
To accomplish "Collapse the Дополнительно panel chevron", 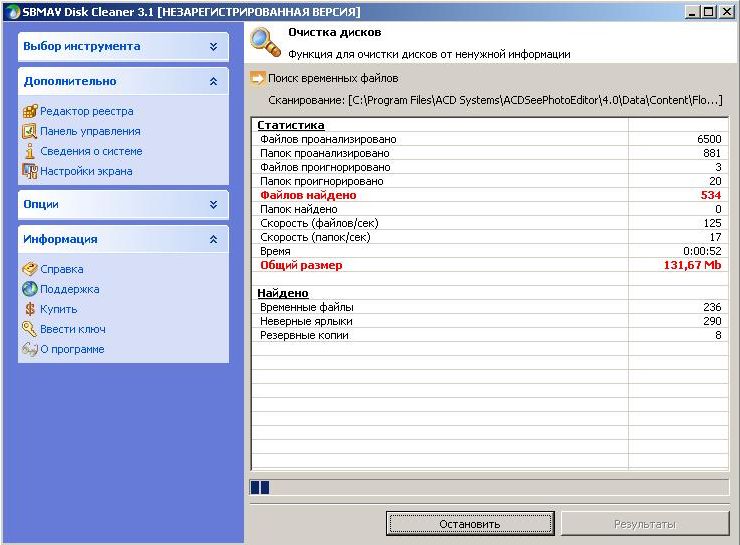I will coord(213,81).
